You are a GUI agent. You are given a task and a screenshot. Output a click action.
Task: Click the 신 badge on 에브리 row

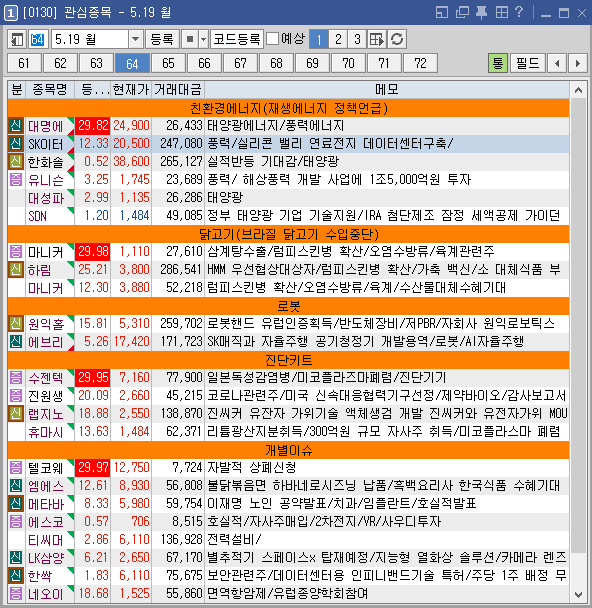16,341
